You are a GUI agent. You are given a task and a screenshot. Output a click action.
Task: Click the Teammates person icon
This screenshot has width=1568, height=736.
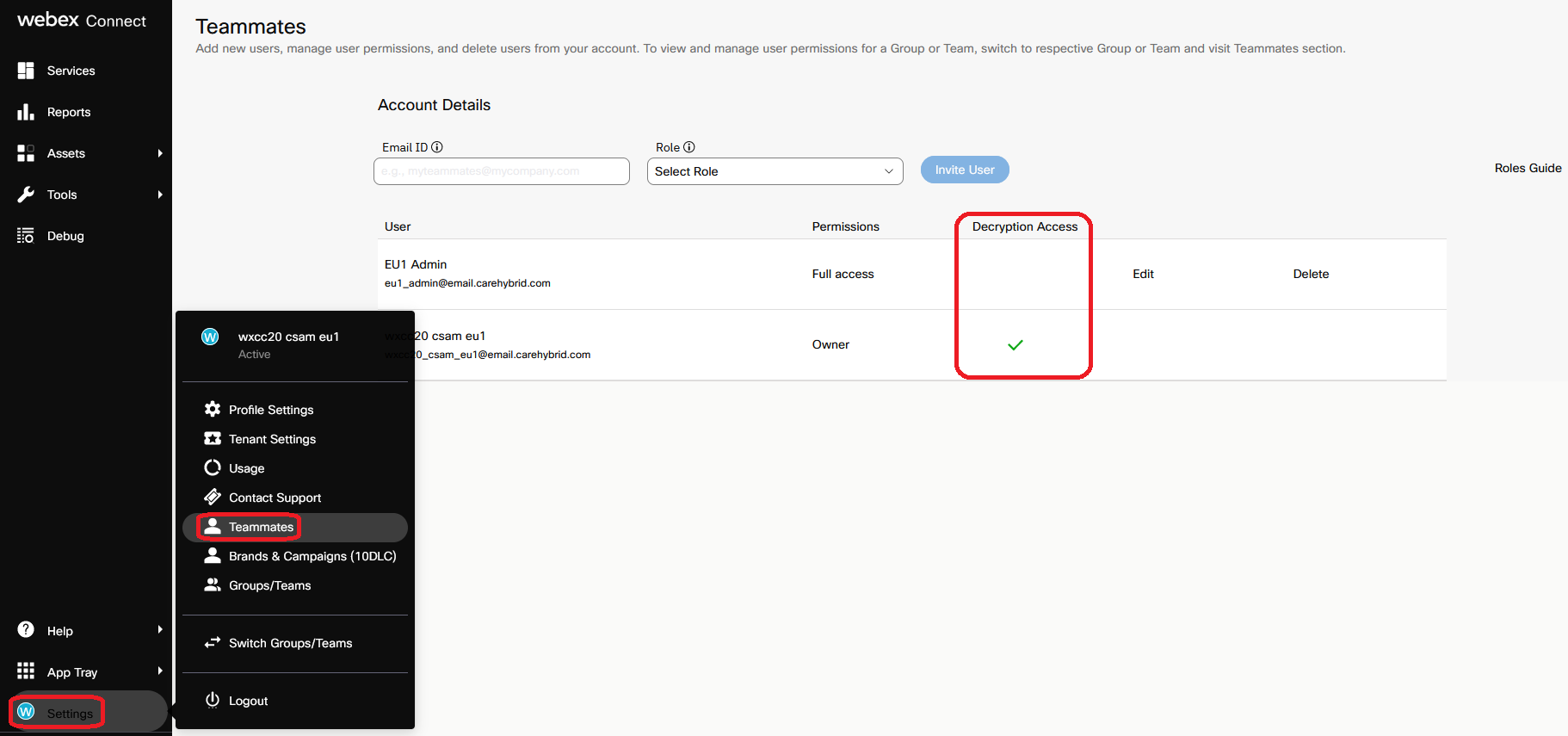(213, 526)
